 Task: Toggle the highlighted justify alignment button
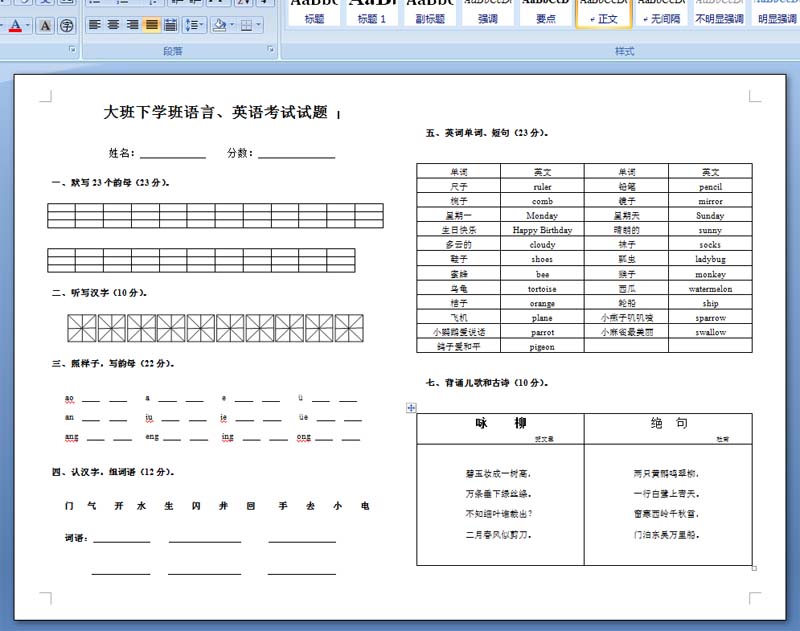[152, 24]
